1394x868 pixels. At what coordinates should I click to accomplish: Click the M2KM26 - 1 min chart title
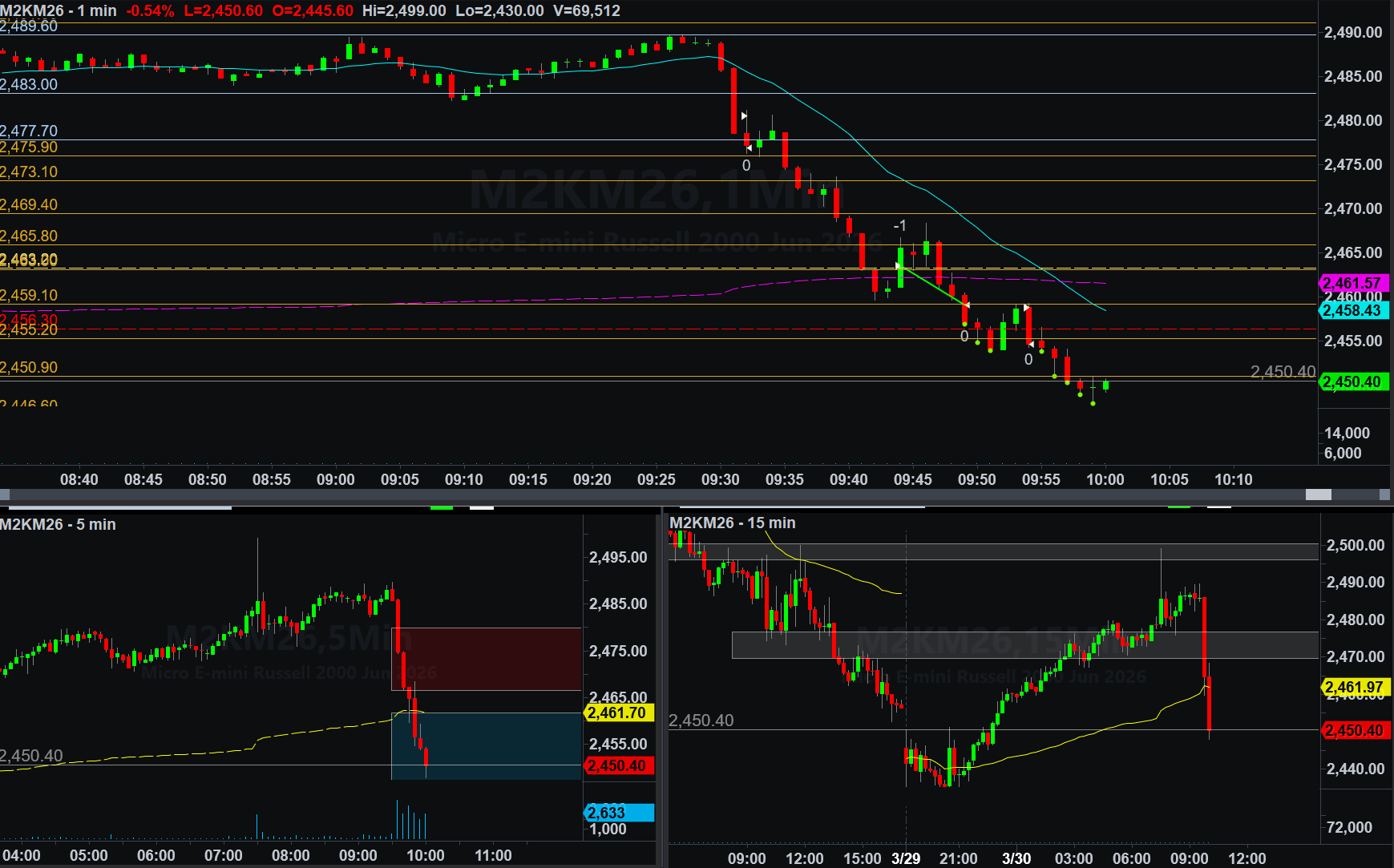pos(59,10)
